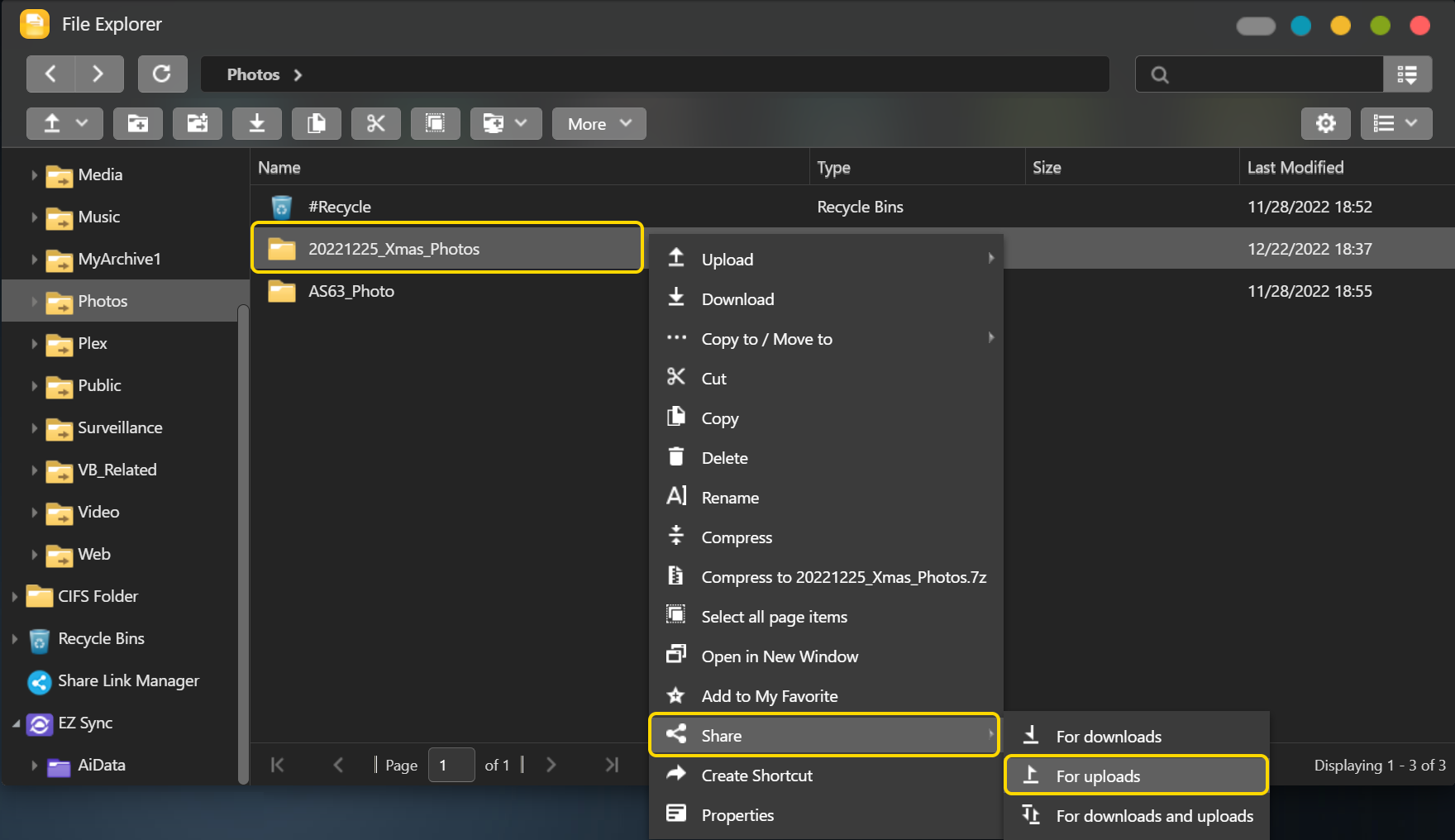The image size is (1455, 840).
Task: Open Properties from the context menu
Action: click(x=826, y=814)
